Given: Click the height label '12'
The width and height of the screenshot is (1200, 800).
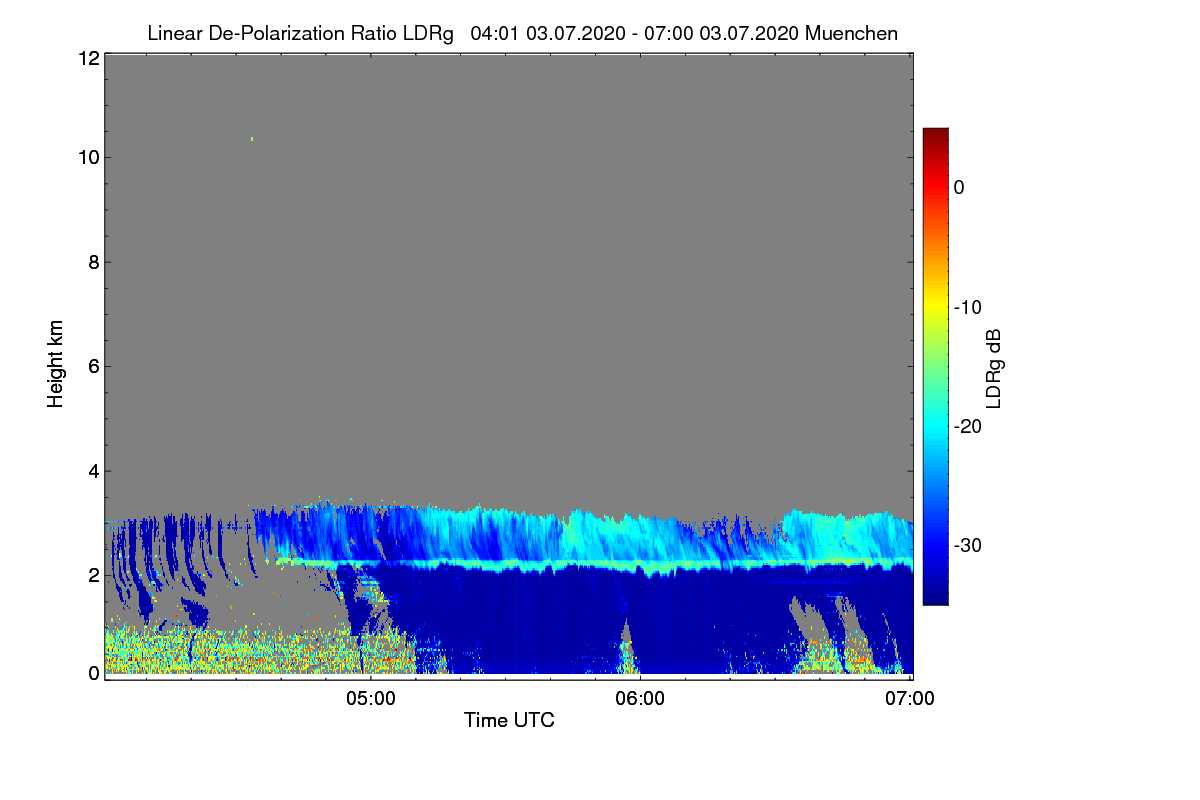Looking at the screenshot, I should (88, 58).
